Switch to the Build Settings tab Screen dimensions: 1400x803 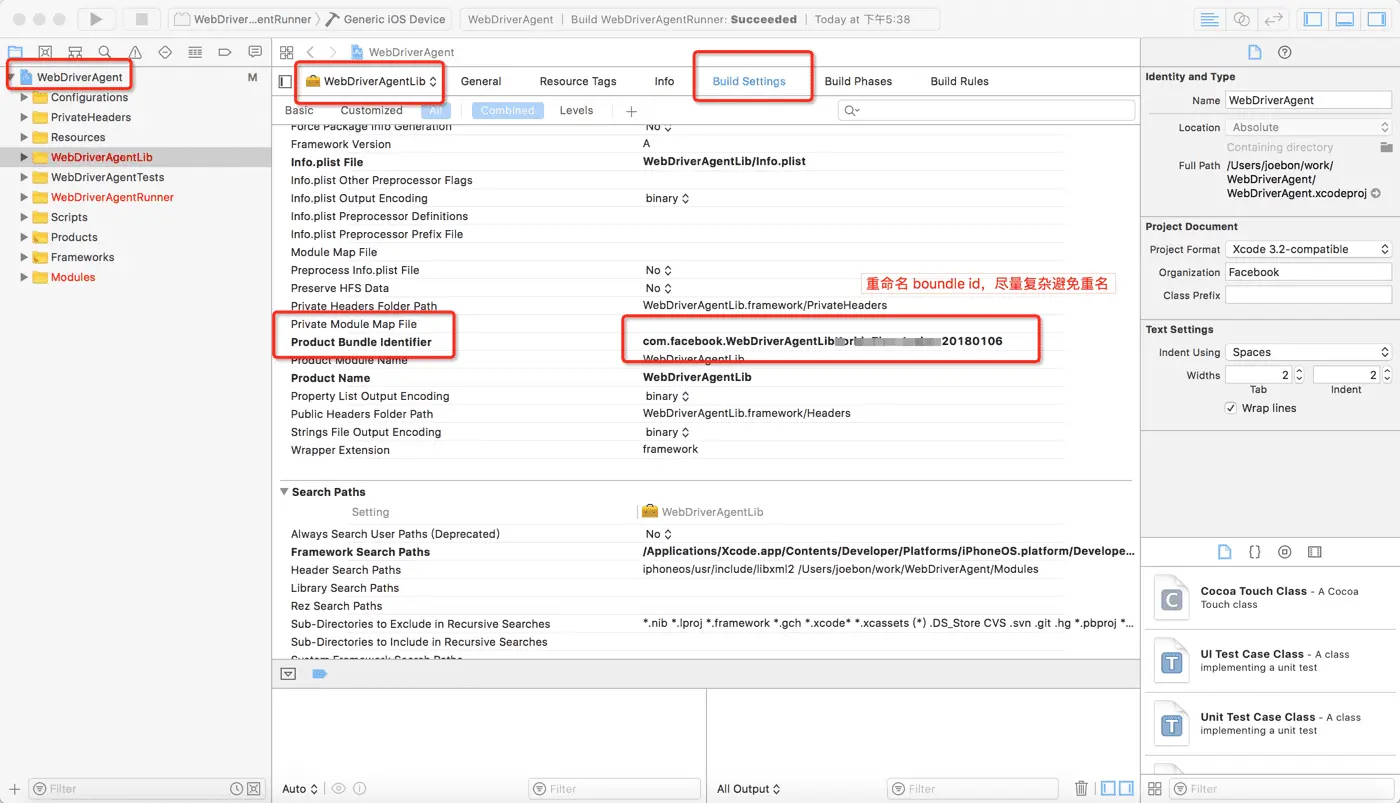pos(749,81)
